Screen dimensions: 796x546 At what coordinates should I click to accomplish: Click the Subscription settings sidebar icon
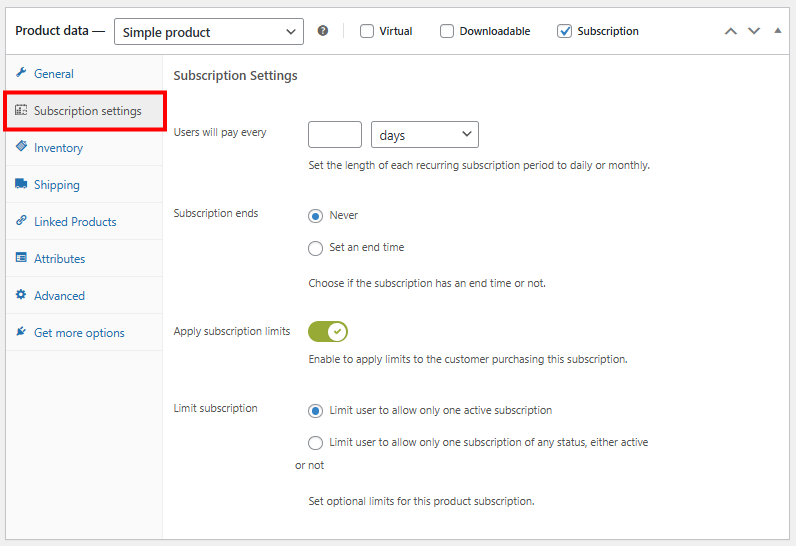click(21, 110)
